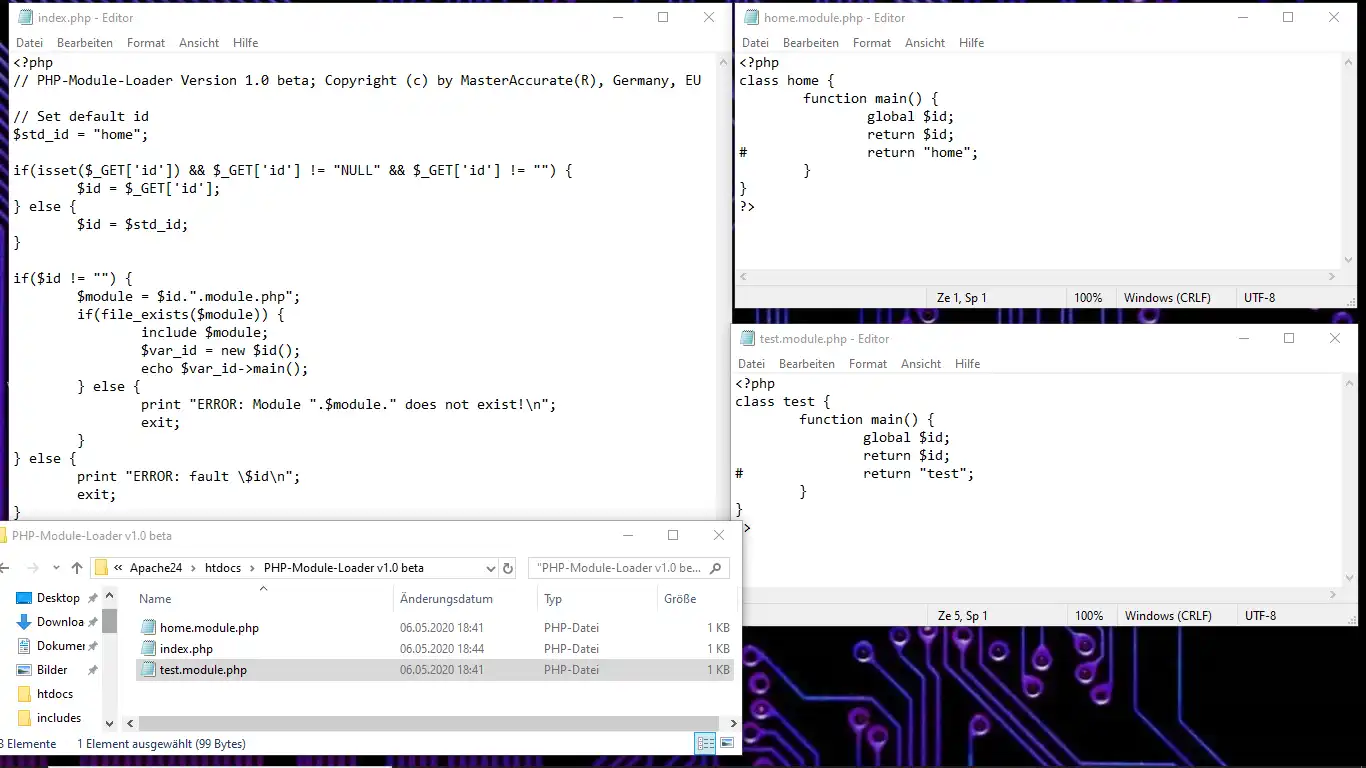Navigate to Apache24 in the address bar
Image resolution: width=1366 pixels, height=768 pixels.
pyautogui.click(x=156, y=568)
